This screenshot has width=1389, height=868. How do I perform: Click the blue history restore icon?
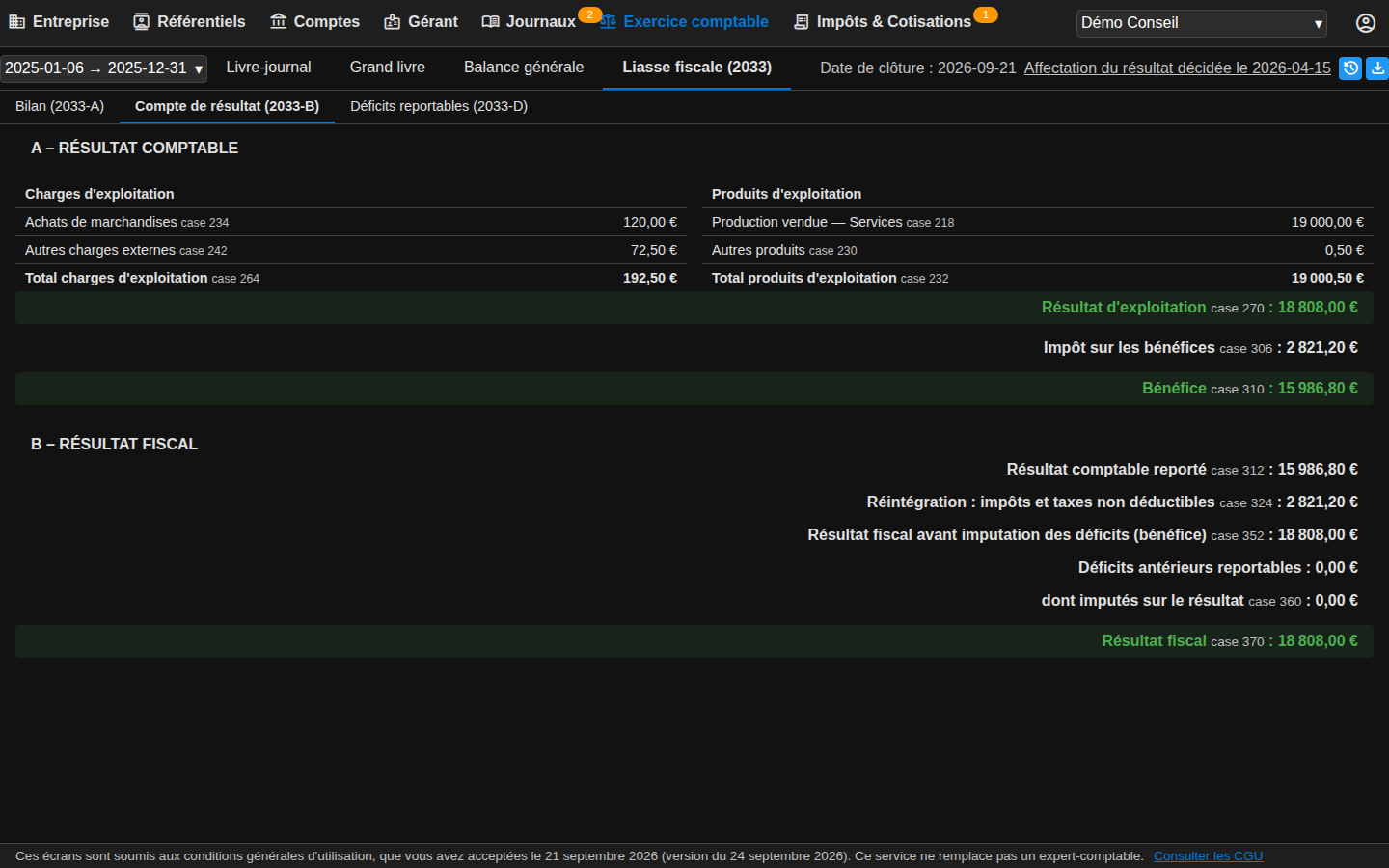(1350, 68)
